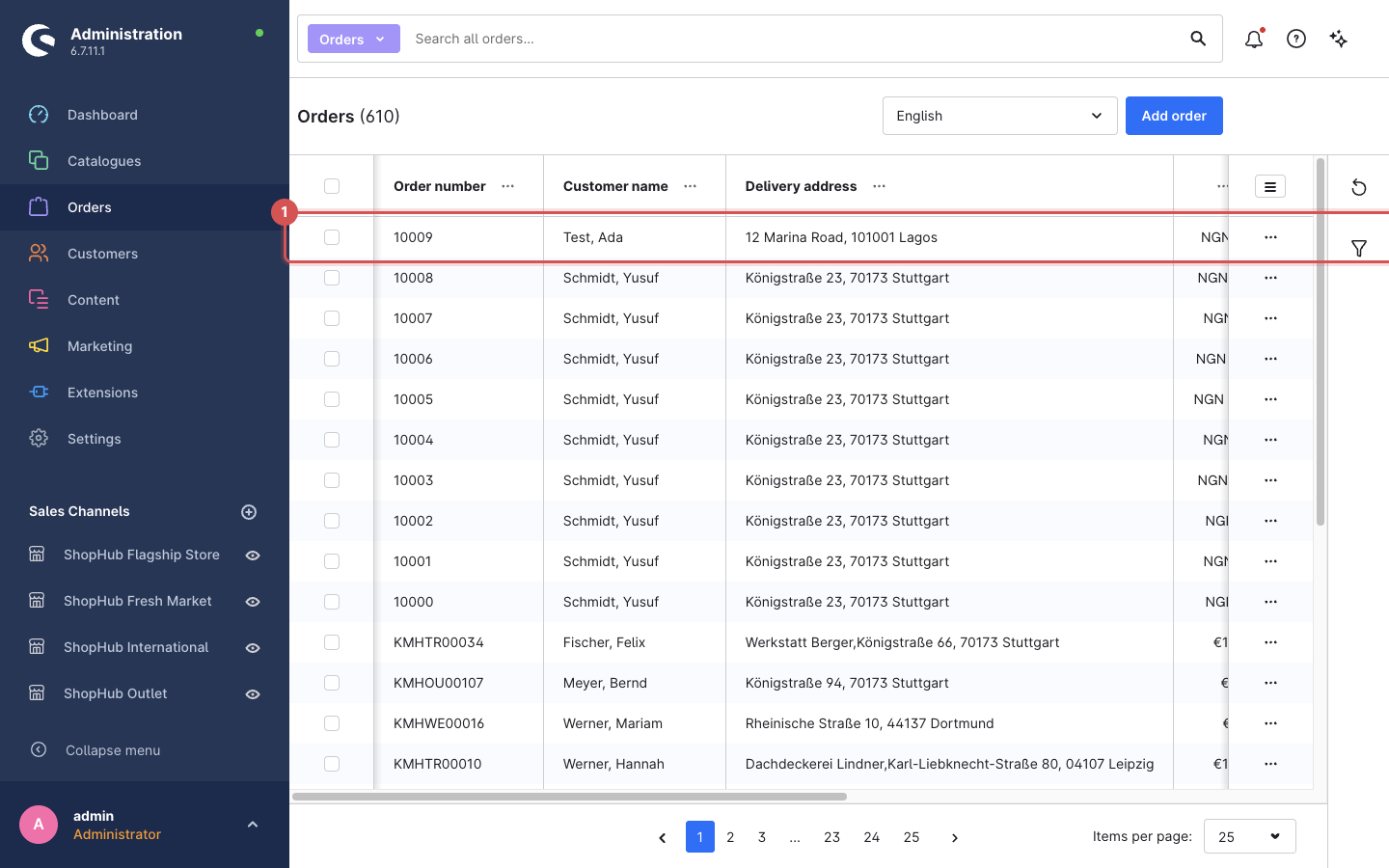Screen dimensions: 1389x868
Task: Open the notifications bell
Action: tap(1254, 39)
